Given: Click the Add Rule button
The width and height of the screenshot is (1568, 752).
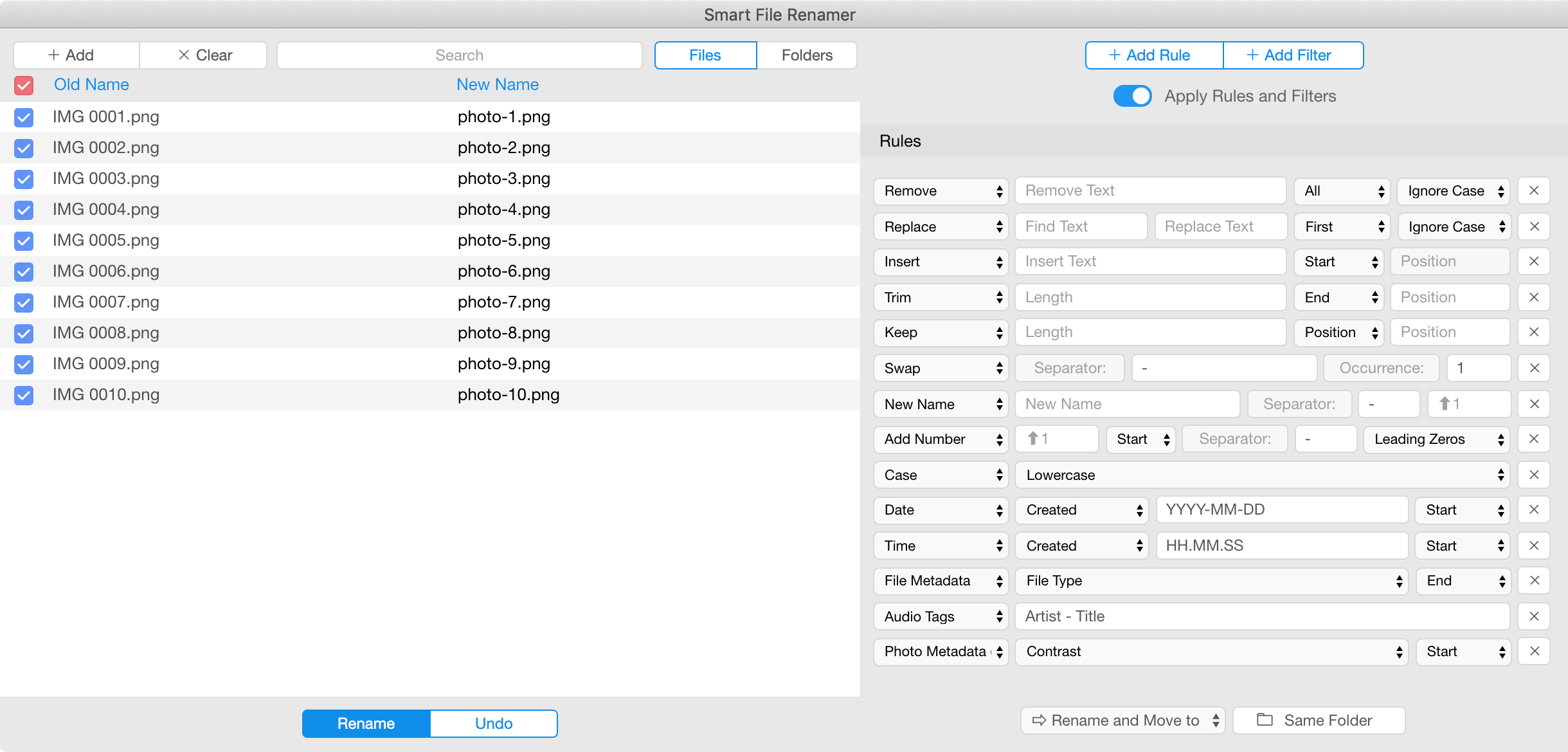Looking at the screenshot, I should (1149, 55).
